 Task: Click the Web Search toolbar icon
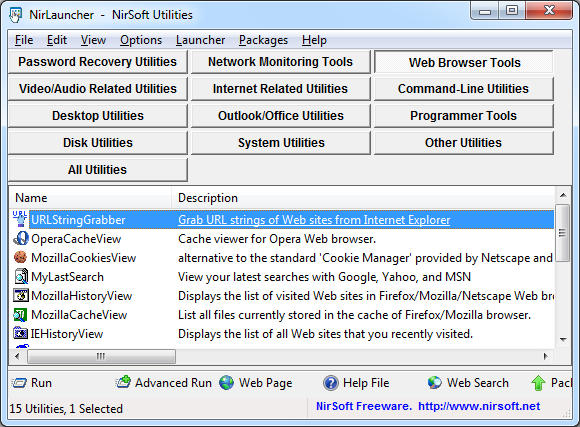435,383
